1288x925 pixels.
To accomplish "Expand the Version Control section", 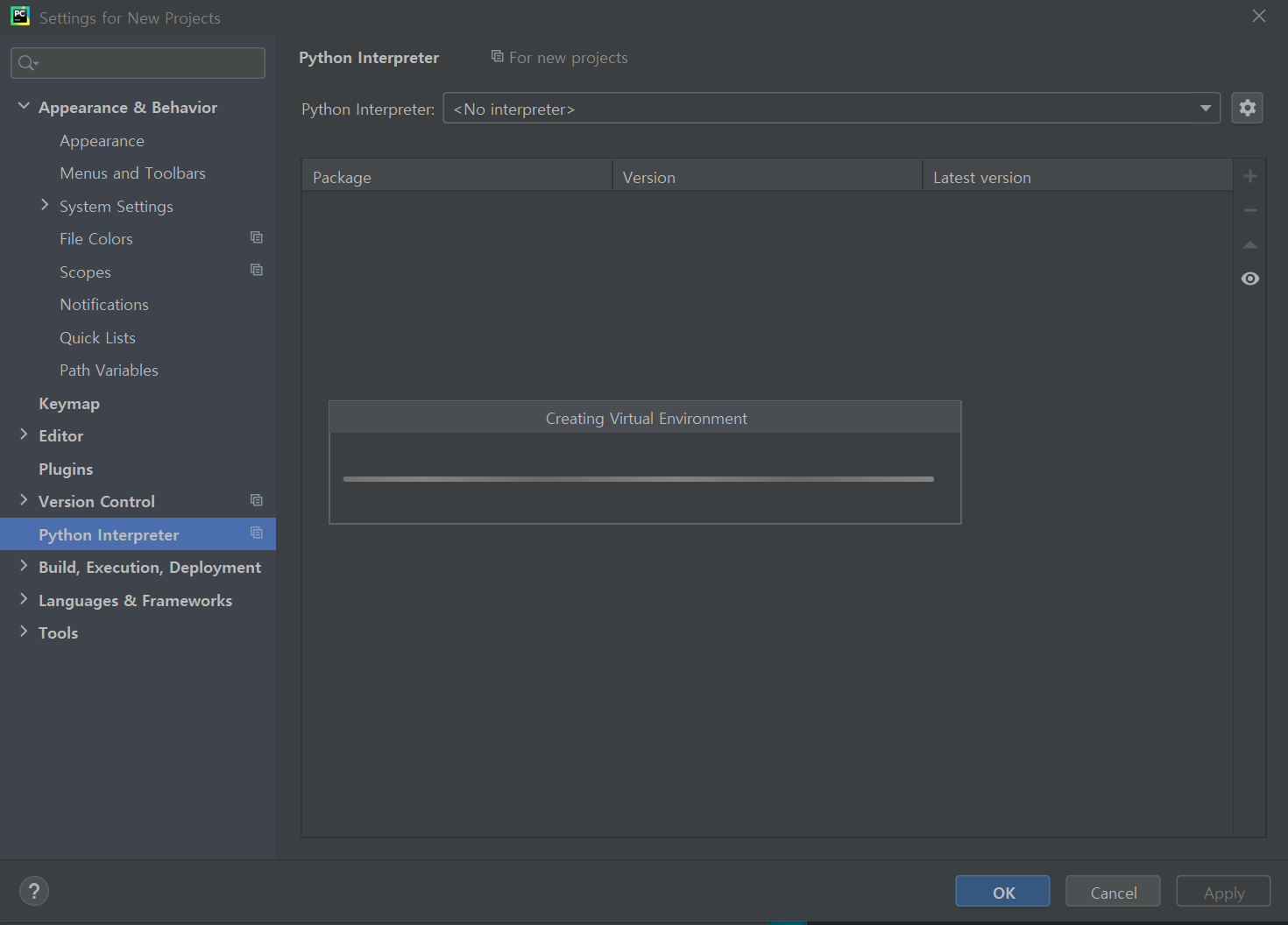I will point(24,500).
